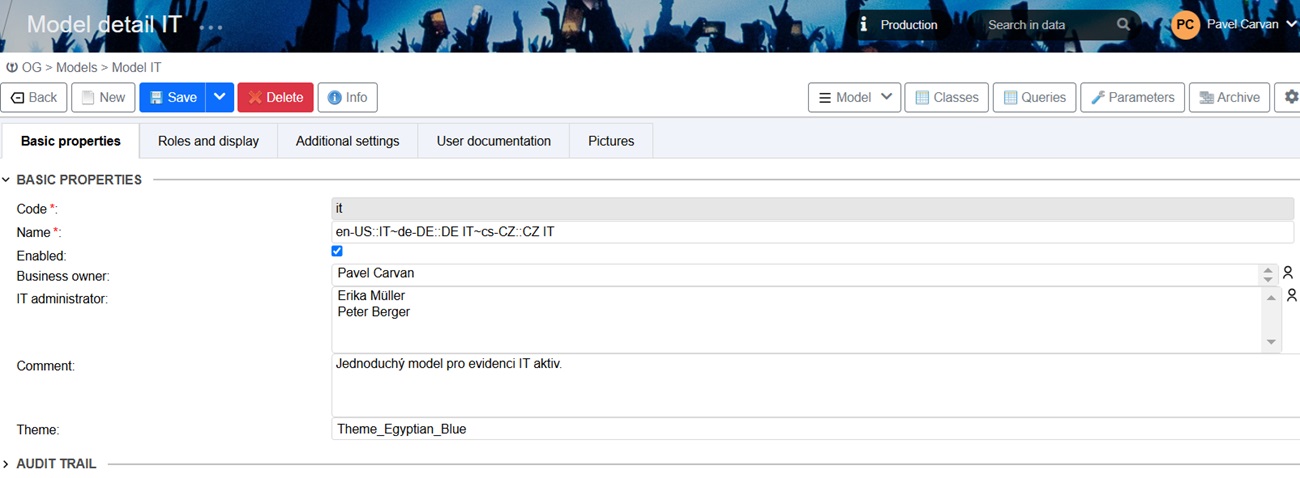
Task: Open Classes from the toolbar
Action: click(946, 97)
